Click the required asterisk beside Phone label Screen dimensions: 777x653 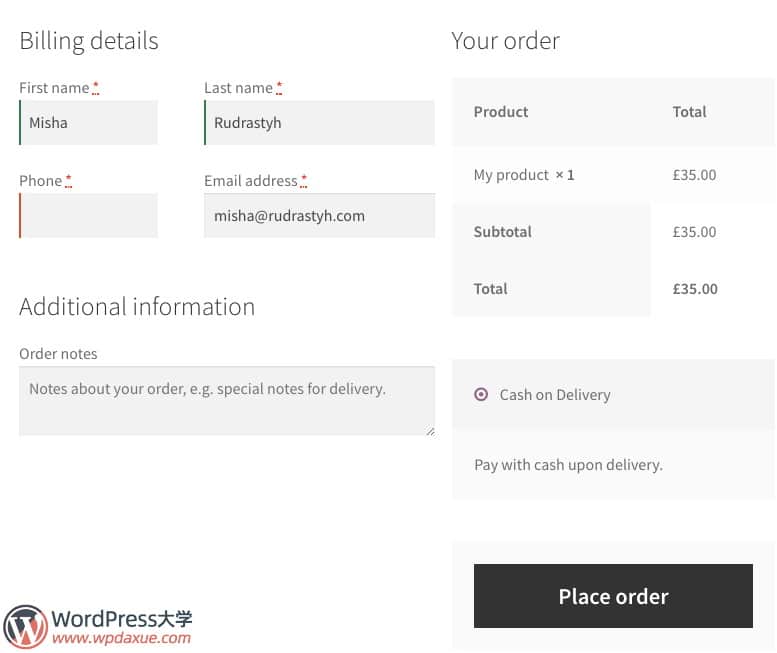click(68, 181)
